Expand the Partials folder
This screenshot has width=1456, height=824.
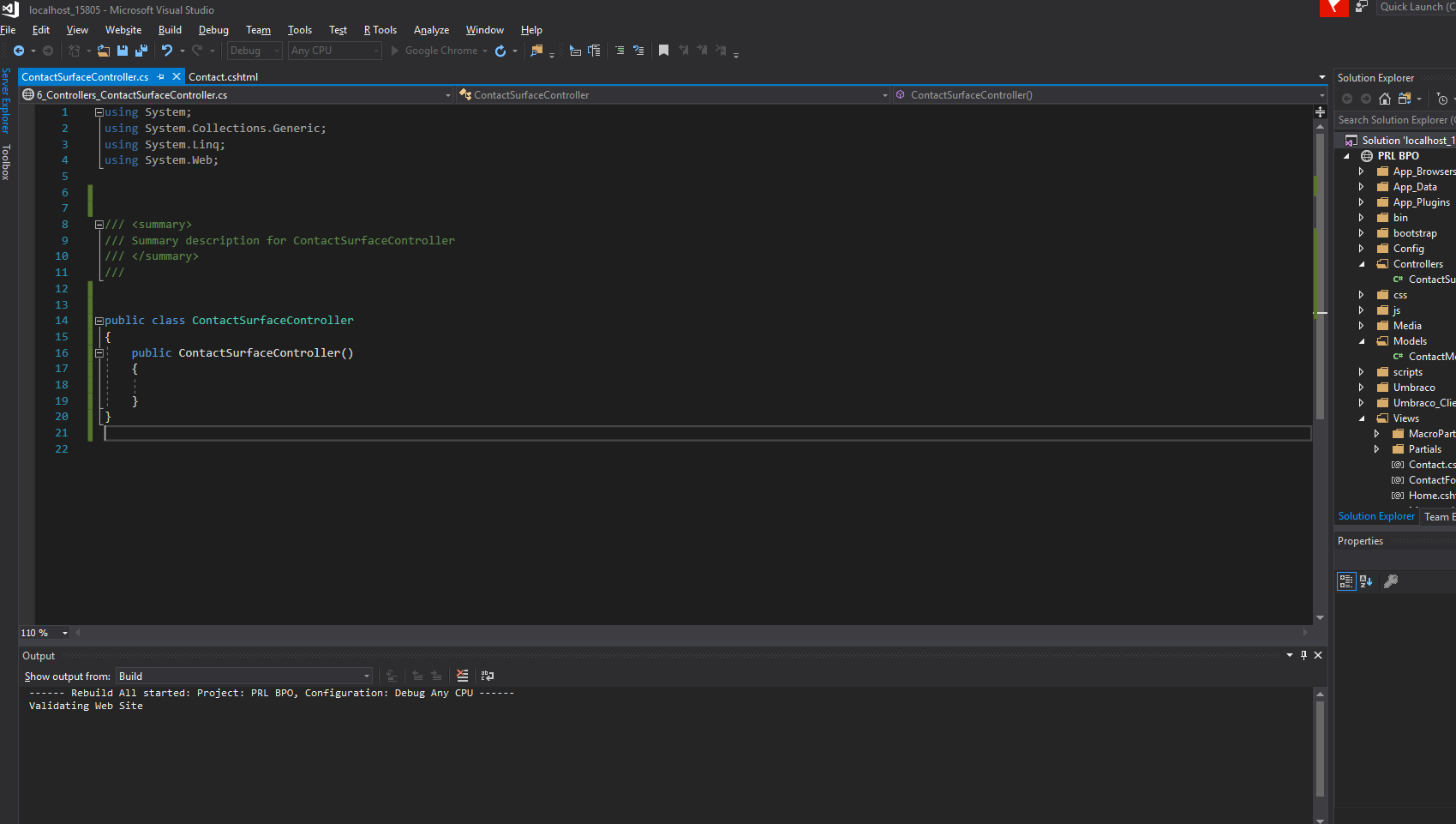pos(1376,449)
